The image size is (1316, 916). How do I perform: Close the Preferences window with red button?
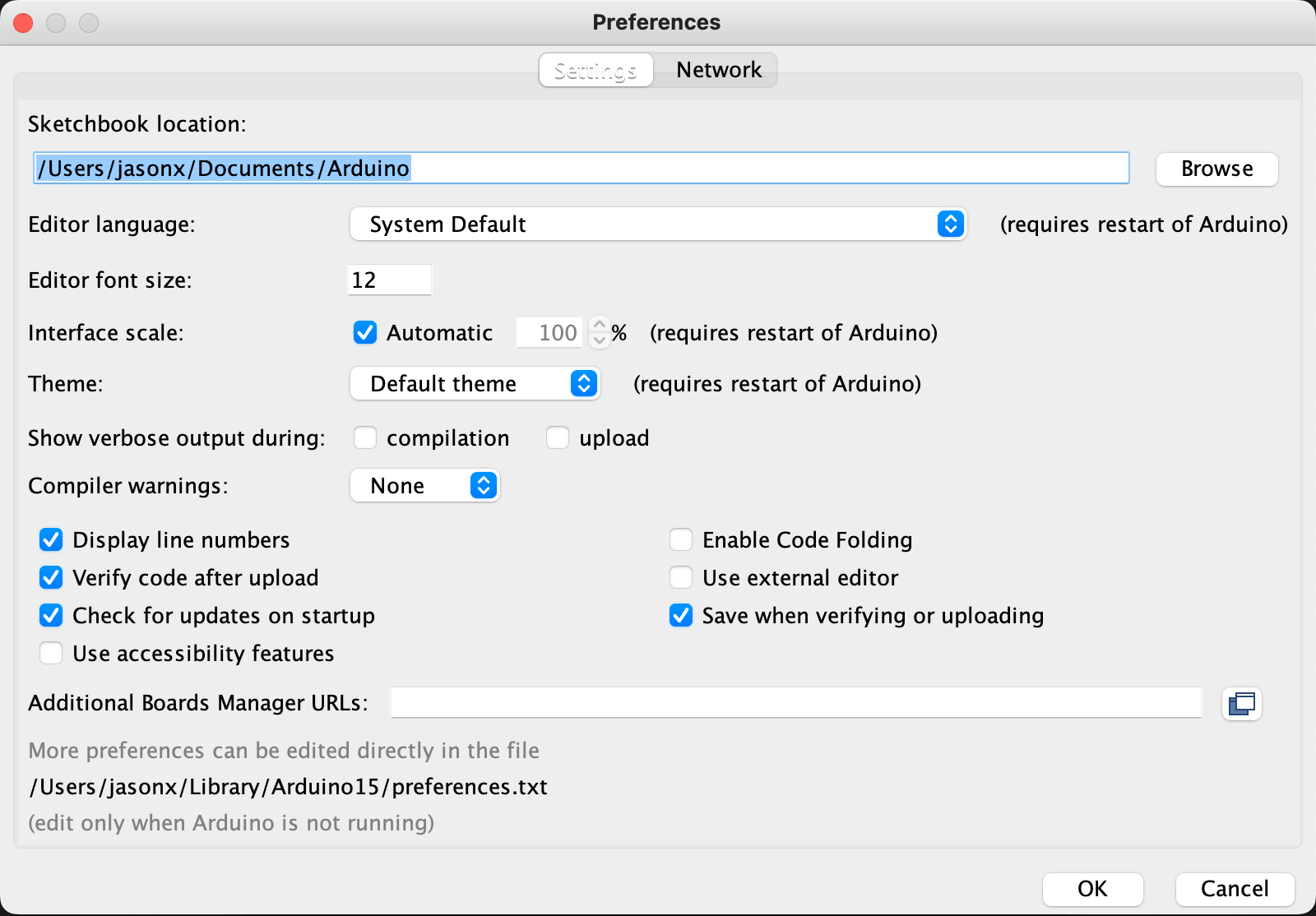23,23
